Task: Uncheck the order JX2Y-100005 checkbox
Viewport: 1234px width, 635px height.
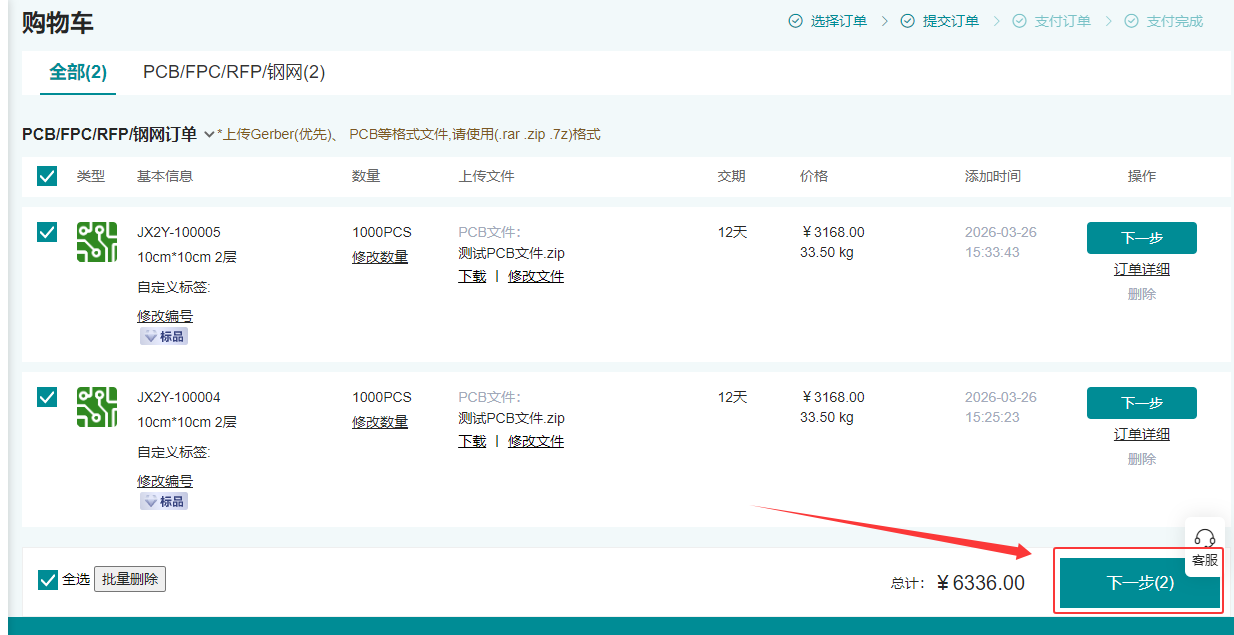Action: 47,232
